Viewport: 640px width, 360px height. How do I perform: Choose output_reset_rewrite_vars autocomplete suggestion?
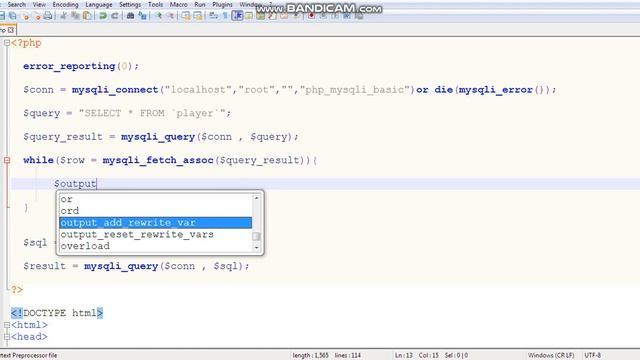tap(156, 234)
